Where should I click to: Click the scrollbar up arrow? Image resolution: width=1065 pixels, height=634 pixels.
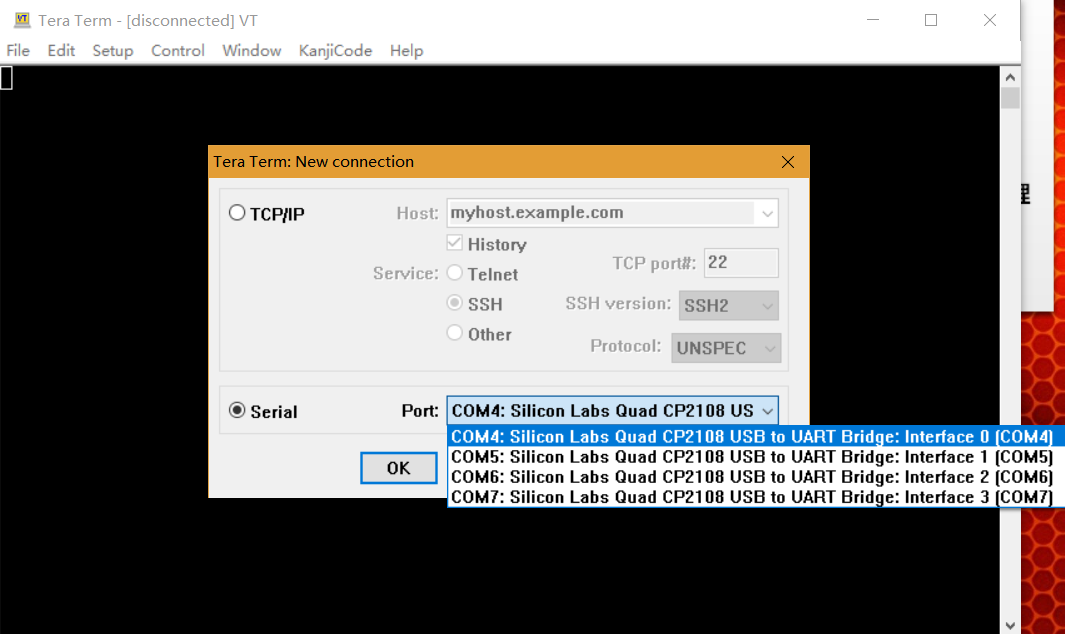(1010, 75)
